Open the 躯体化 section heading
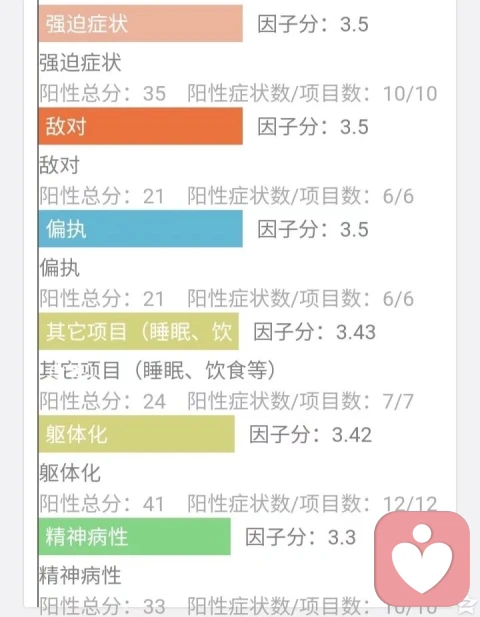 pyautogui.click(x=70, y=473)
